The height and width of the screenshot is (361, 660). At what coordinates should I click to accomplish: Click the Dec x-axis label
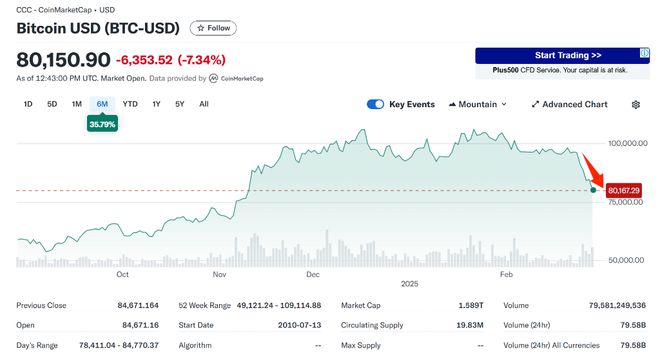click(313, 275)
